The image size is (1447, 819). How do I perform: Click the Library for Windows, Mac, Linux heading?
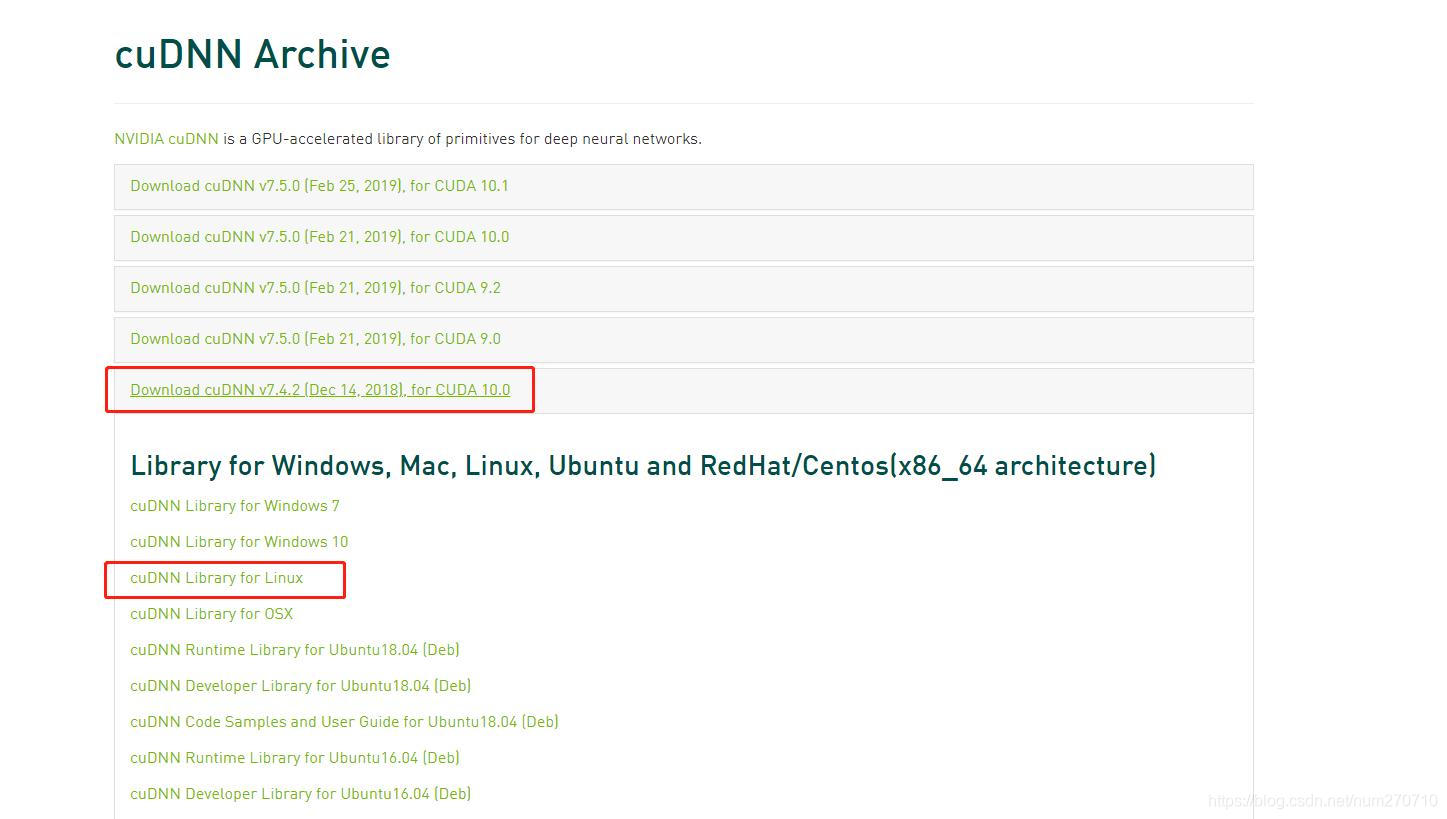pyautogui.click(x=643, y=466)
